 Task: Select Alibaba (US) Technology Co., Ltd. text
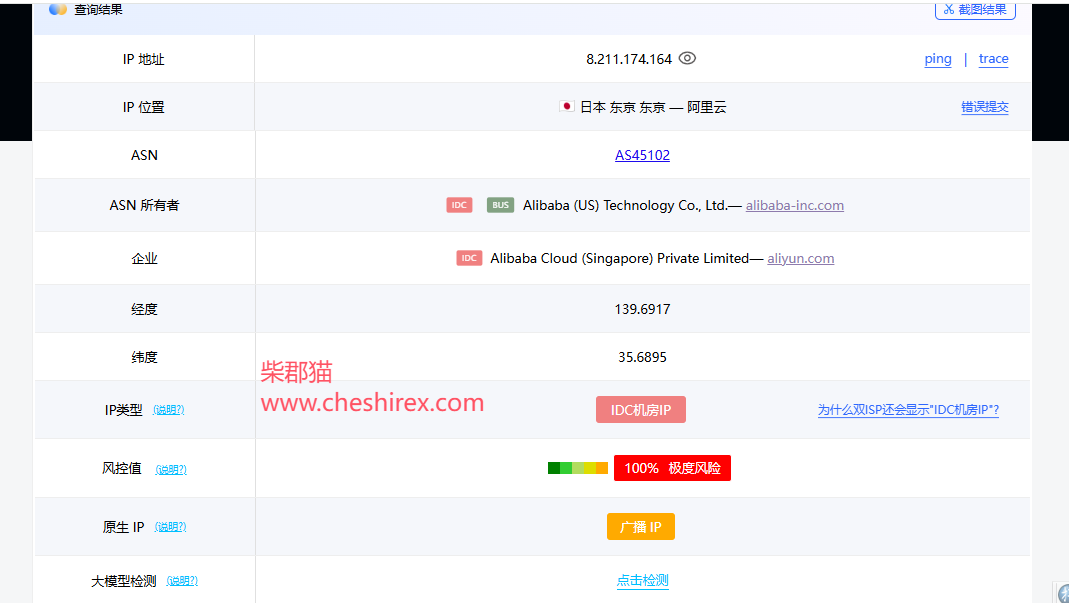coord(625,205)
